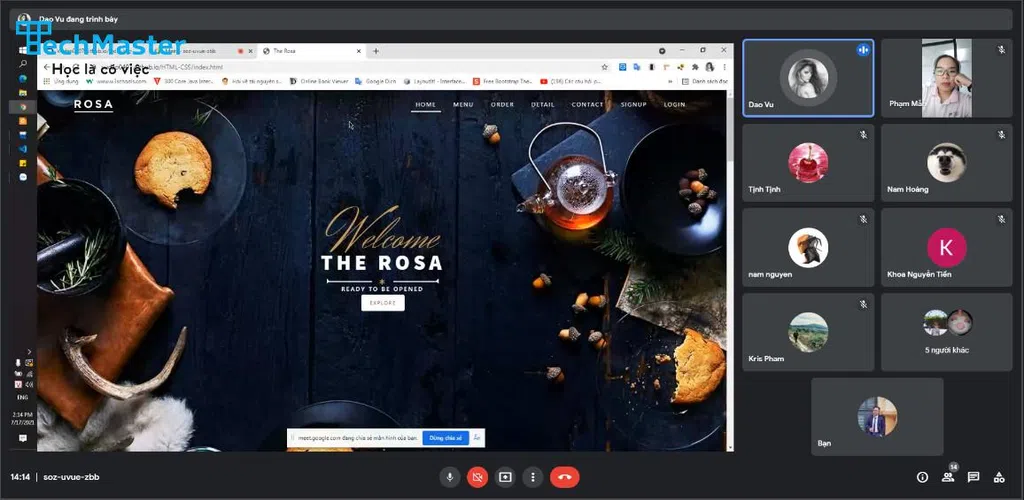The height and width of the screenshot is (500, 1024).
Task: Click CONTACT in Rosa navigation
Action: click(x=587, y=104)
